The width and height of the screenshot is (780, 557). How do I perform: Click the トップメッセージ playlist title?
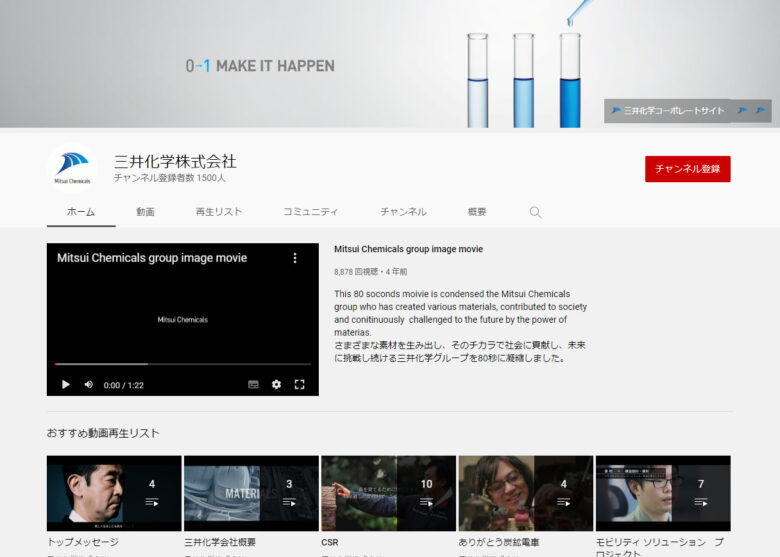click(x=83, y=542)
